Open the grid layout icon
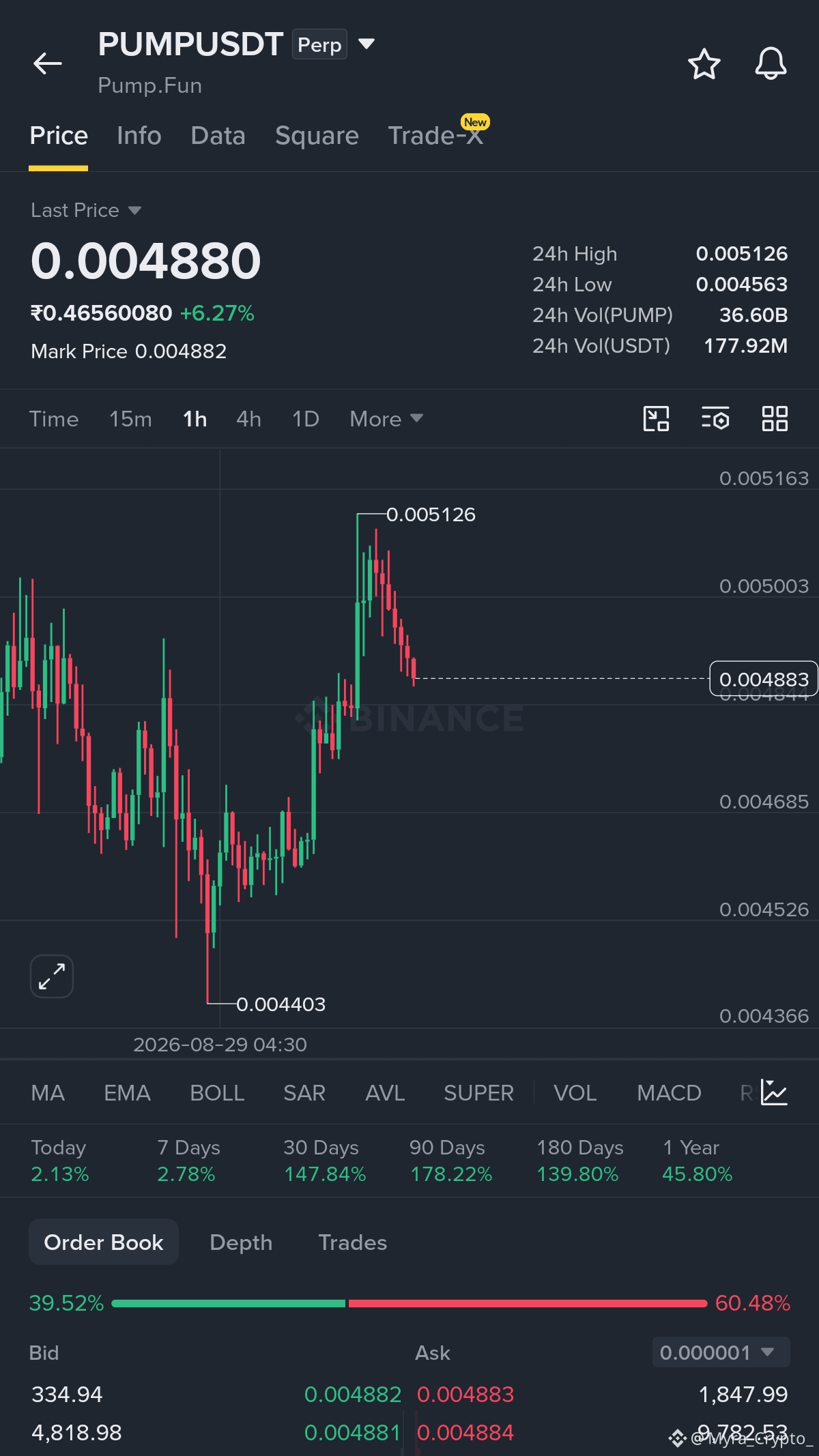The image size is (819, 1456). click(x=775, y=418)
